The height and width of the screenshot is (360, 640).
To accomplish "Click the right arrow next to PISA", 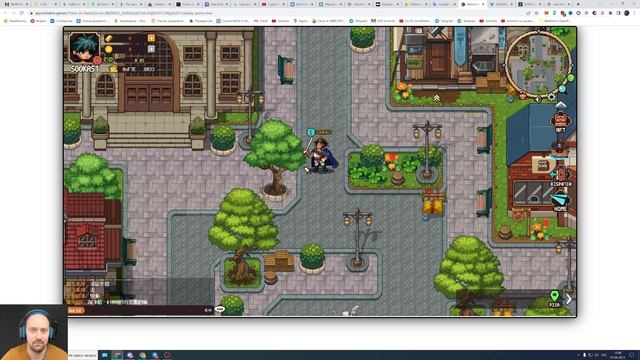I will click(568, 299).
